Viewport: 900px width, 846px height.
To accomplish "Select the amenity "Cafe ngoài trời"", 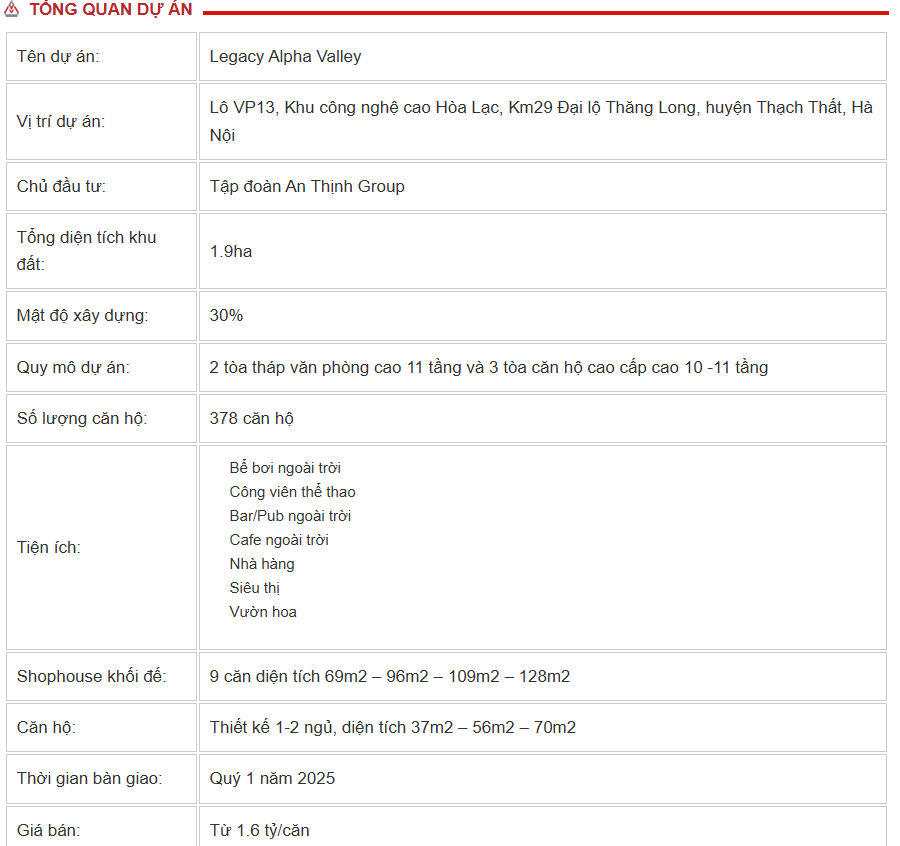I will tap(279, 540).
